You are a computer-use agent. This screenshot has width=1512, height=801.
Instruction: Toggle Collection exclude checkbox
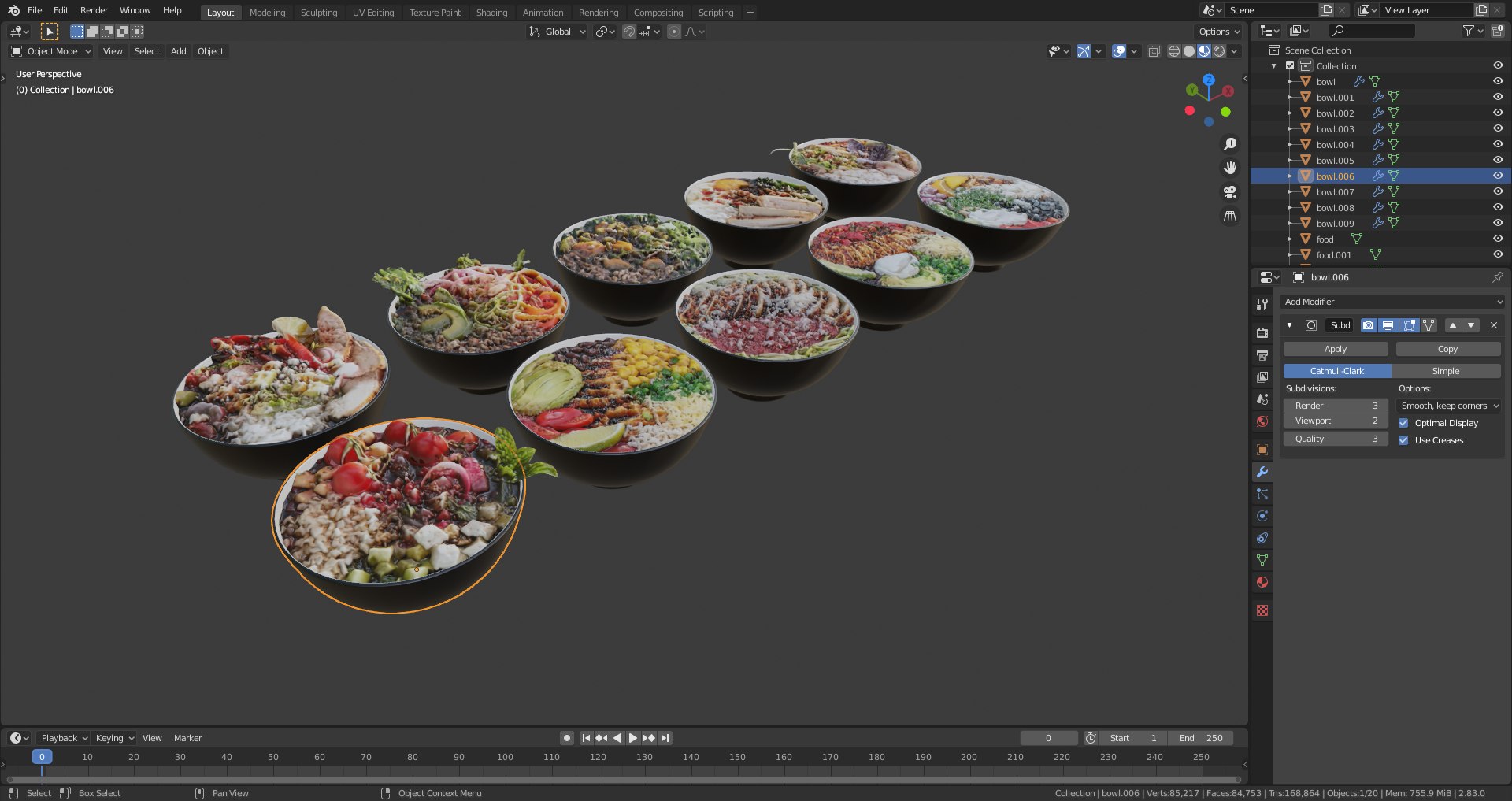click(1290, 66)
